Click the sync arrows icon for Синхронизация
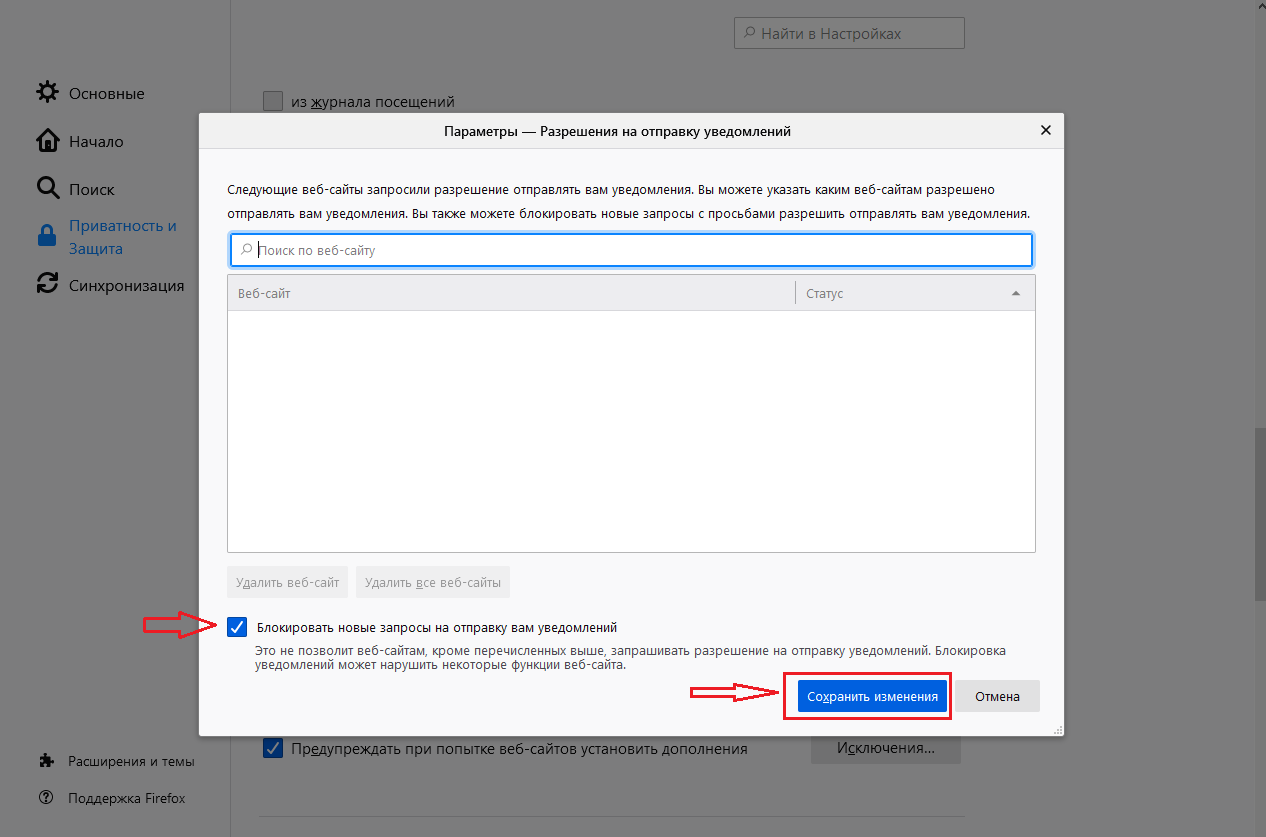 click(x=47, y=285)
